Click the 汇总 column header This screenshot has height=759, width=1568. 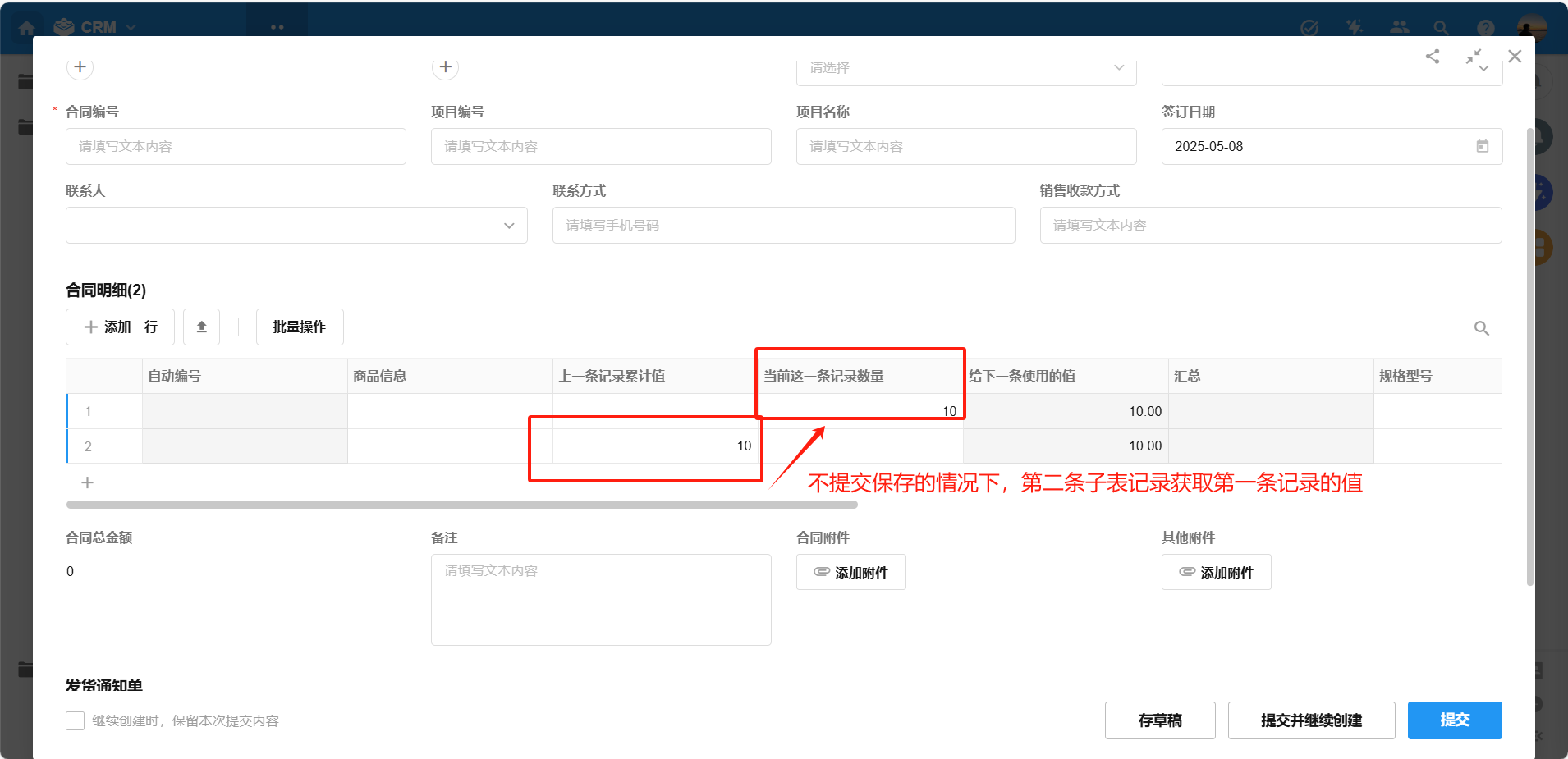[1271, 376]
